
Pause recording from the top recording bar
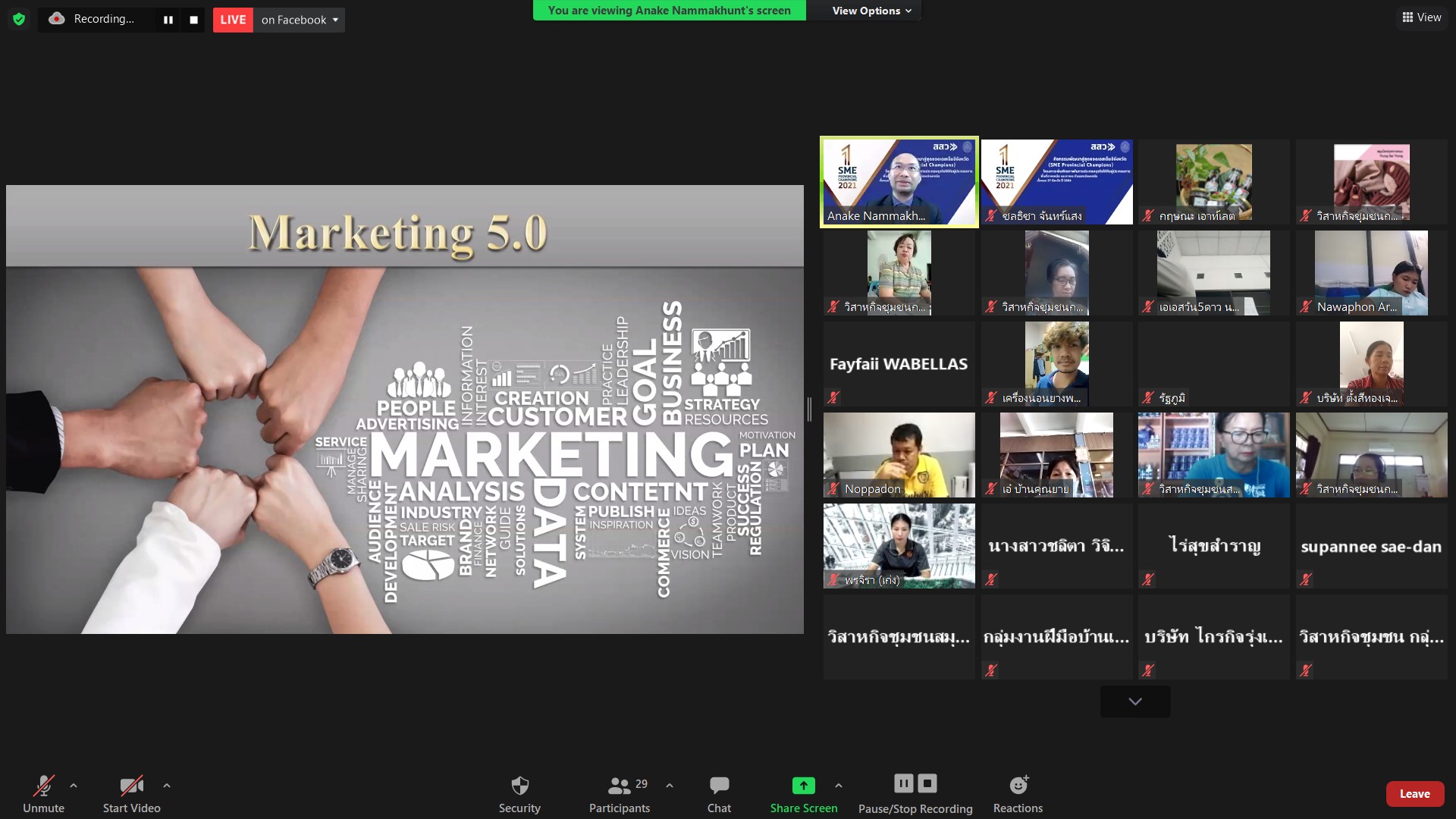pos(168,20)
